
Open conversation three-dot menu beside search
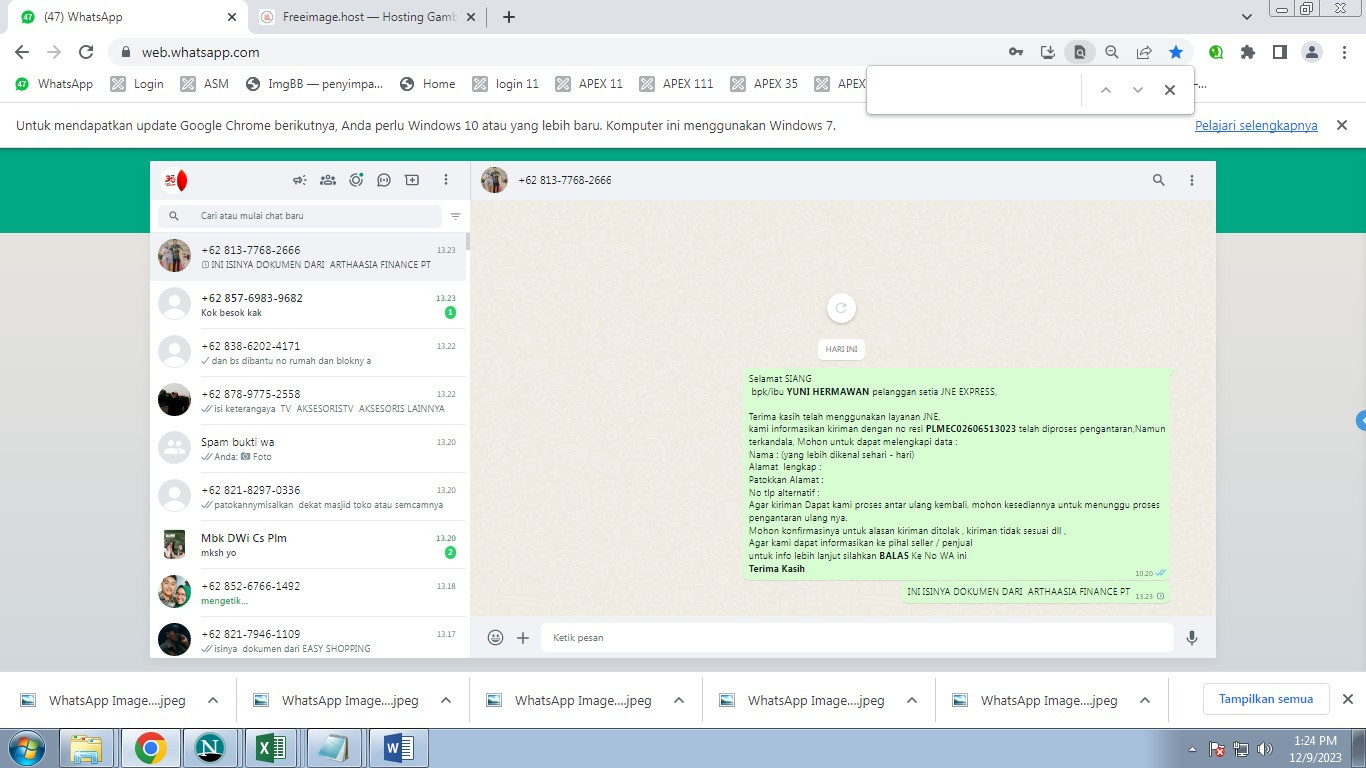[x=1192, y=180]
